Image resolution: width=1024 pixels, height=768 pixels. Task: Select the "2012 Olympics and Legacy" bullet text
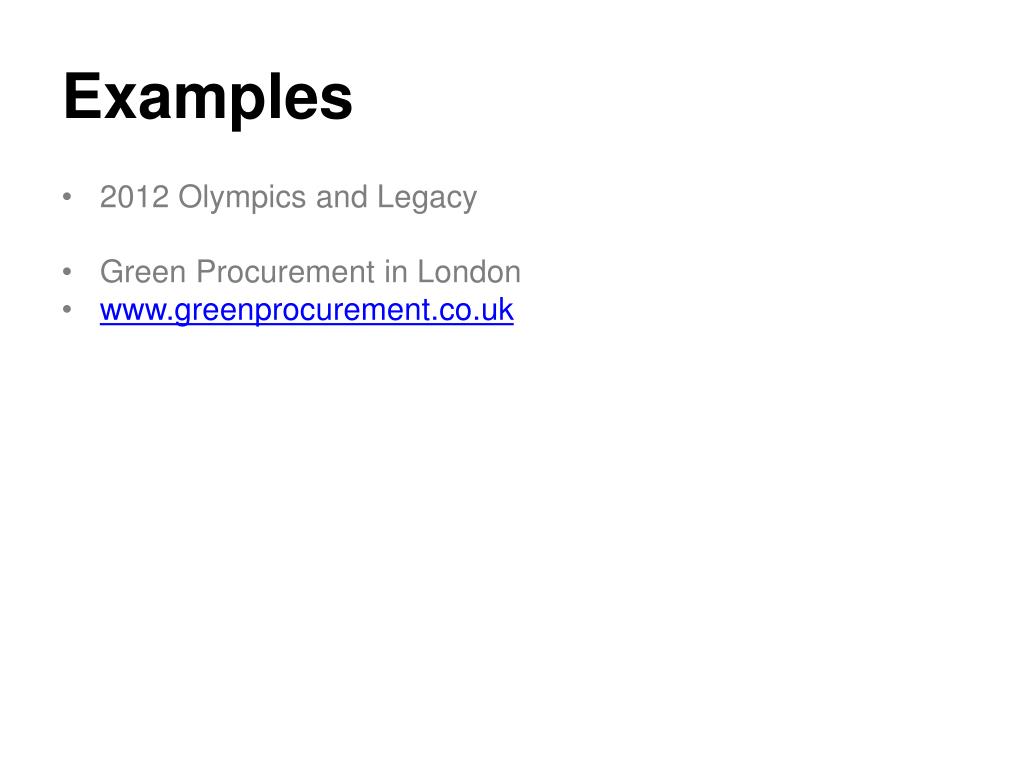tap(288, 197)
